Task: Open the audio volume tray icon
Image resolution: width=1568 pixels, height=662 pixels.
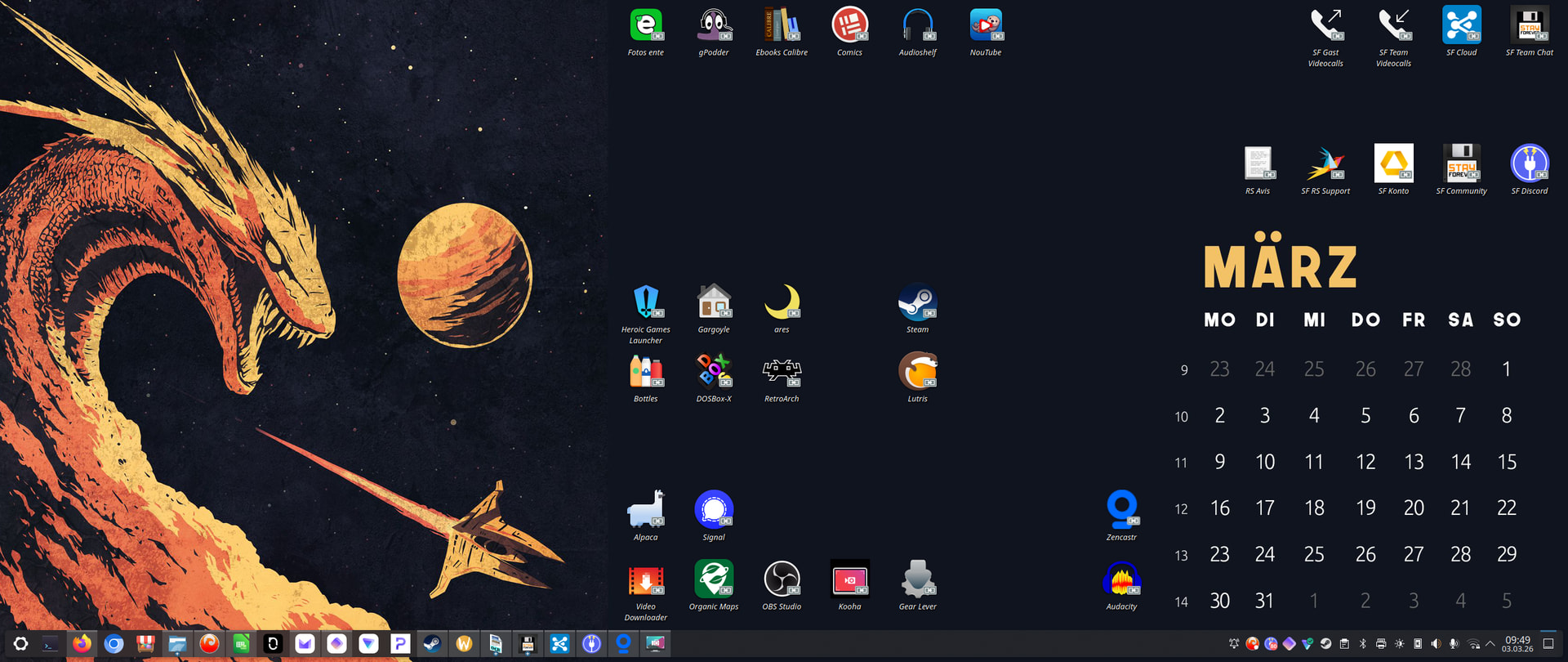Action: pyautogui.click(x=1436, y=644)
